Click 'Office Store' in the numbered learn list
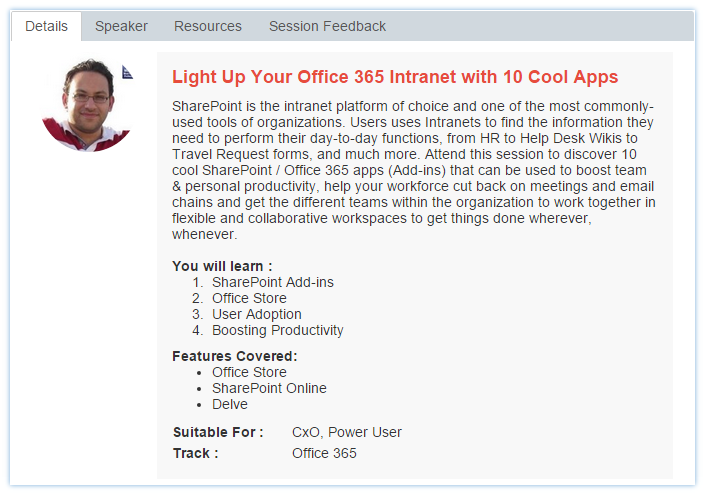 (x=249, y=298)
